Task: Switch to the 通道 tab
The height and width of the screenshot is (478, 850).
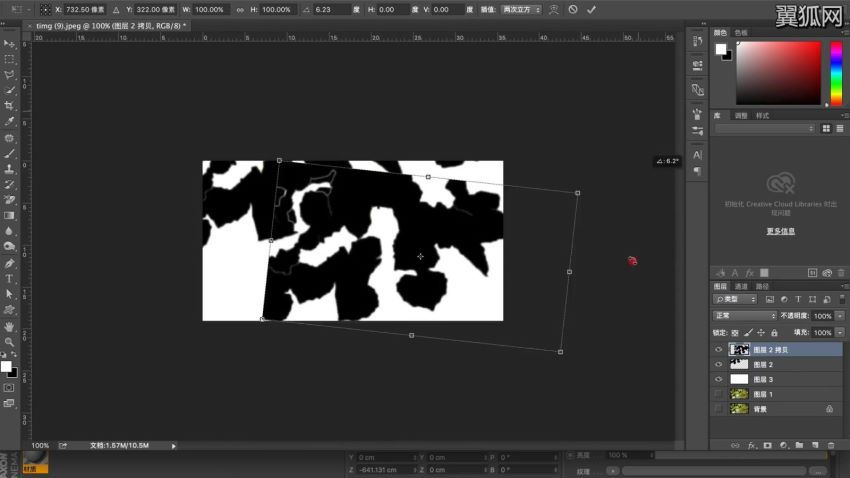Action: pos(741,286)
